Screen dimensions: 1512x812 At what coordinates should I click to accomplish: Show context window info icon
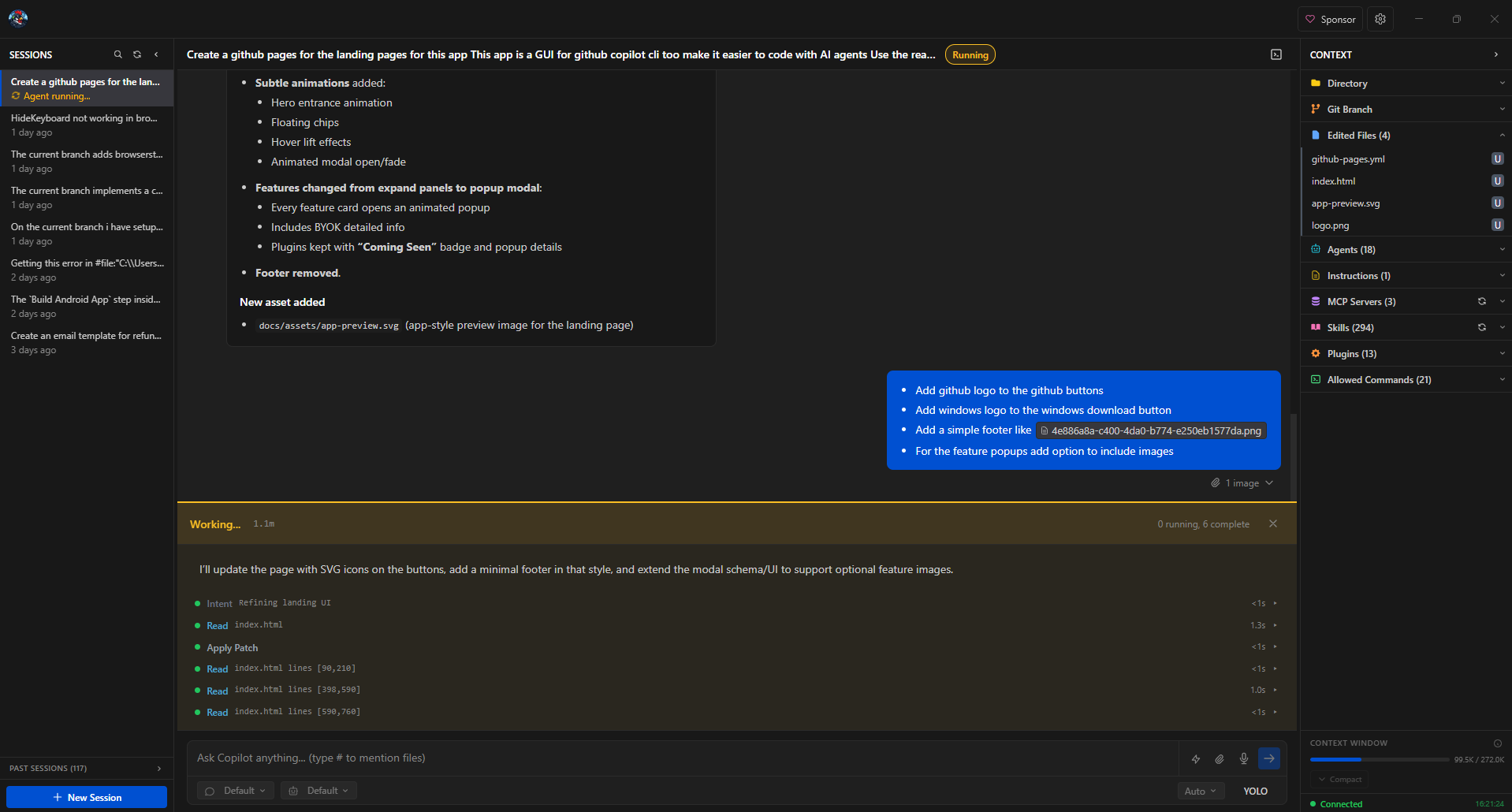(x=1497, y=743)
